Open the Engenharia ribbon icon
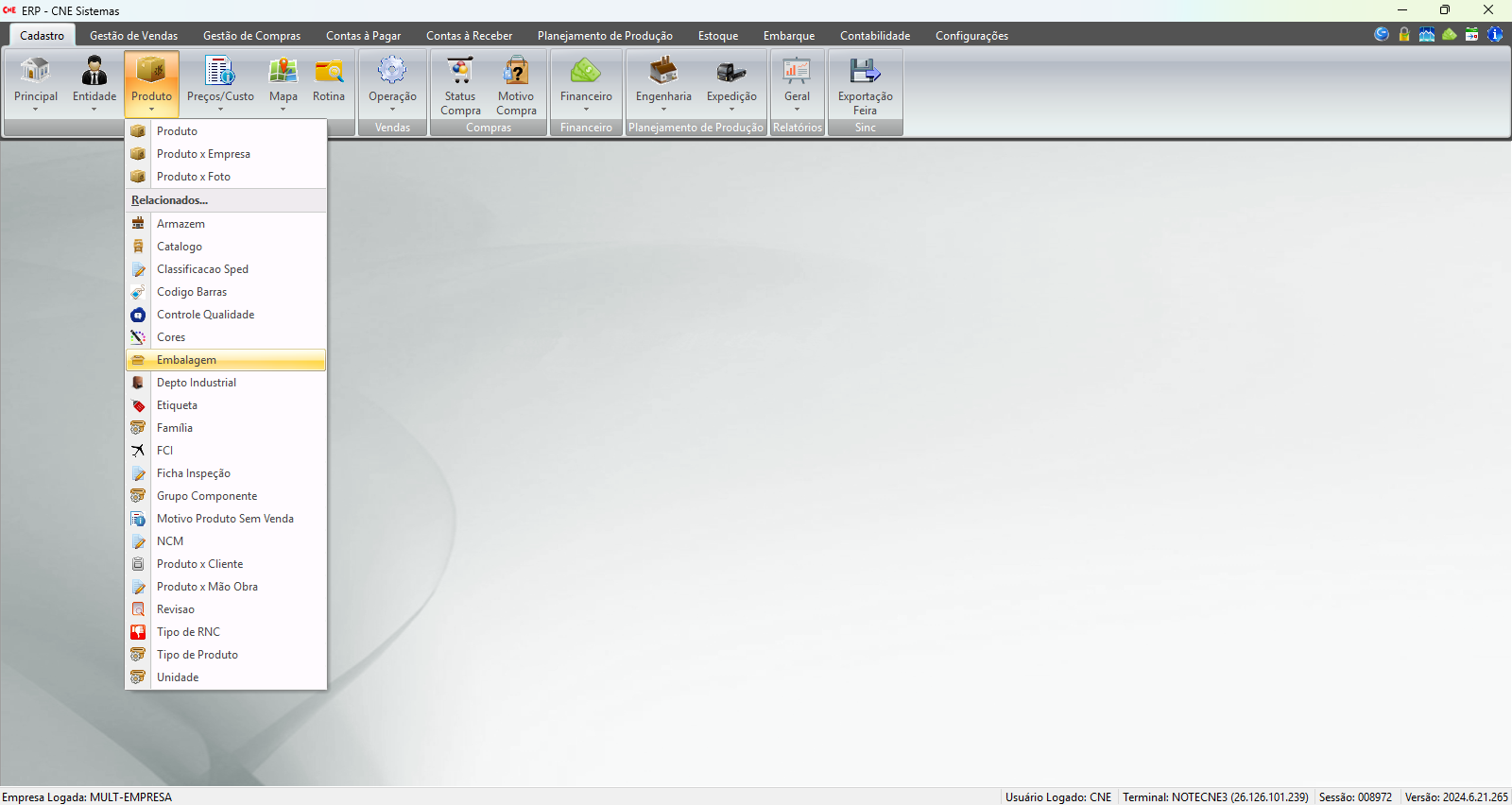Screen dimensions: 1512x805 point(663,72)
